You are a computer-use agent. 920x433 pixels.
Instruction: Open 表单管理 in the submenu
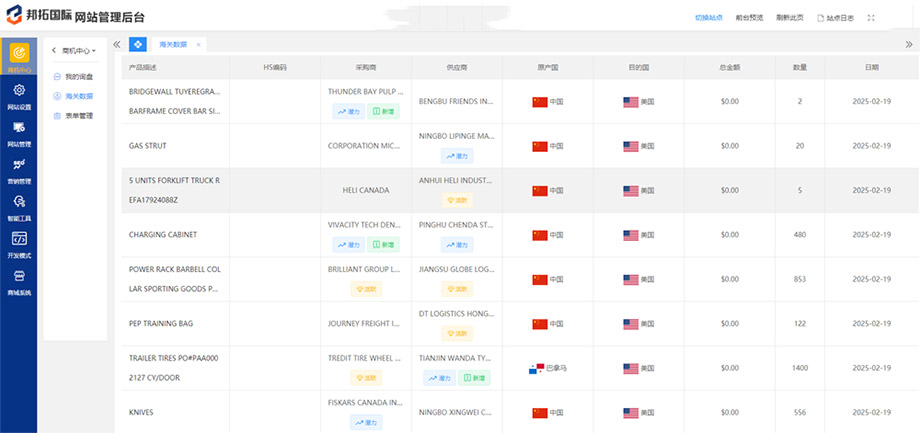[73, 116]
